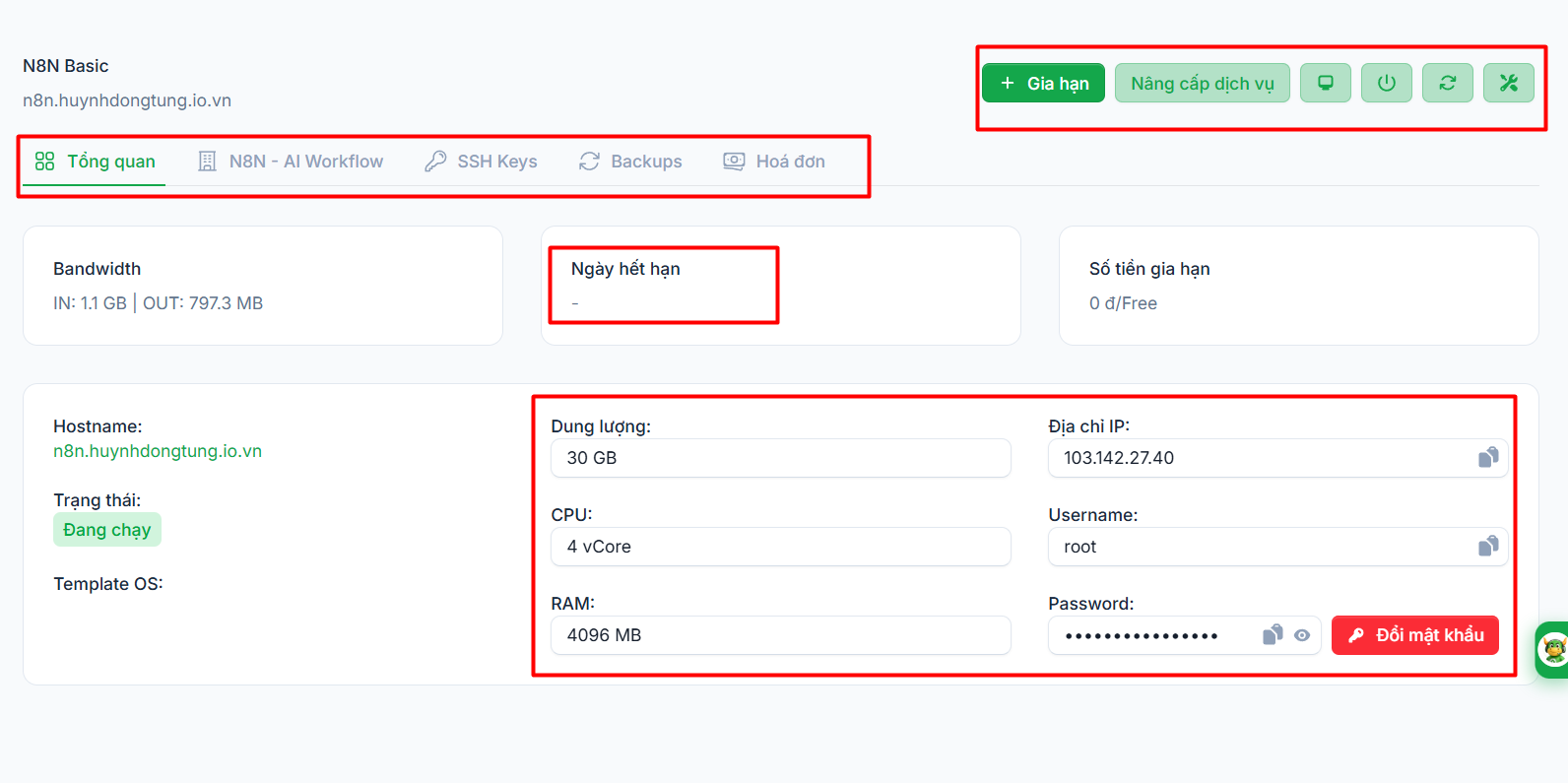The width and height of the screenshot is (1568, 783).
Task: Open Nâng cấp dịch vụ upgrade service
Action: tap(1203, 84)
